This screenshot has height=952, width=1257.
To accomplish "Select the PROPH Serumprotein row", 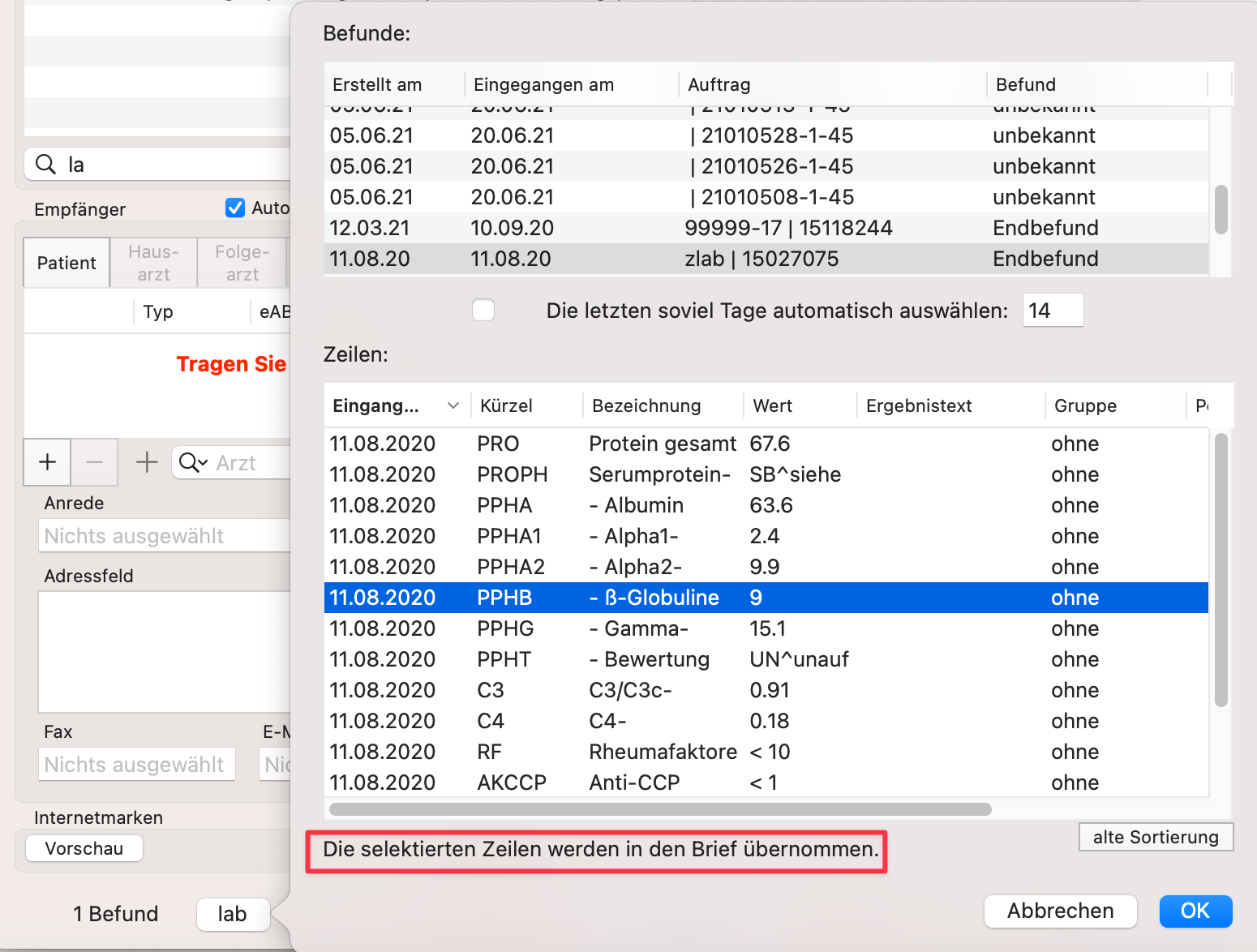I will pos(766,474).
